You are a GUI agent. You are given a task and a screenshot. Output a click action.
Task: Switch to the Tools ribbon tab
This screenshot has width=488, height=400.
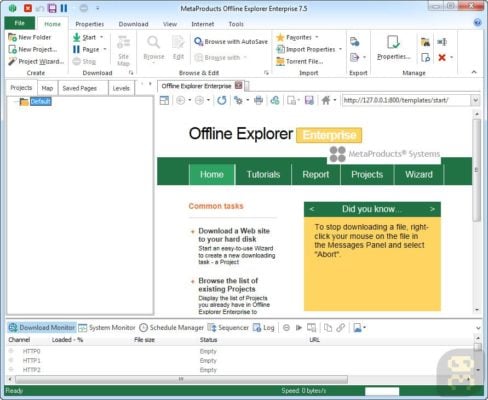pyautogui.click(x=236, y=24)
